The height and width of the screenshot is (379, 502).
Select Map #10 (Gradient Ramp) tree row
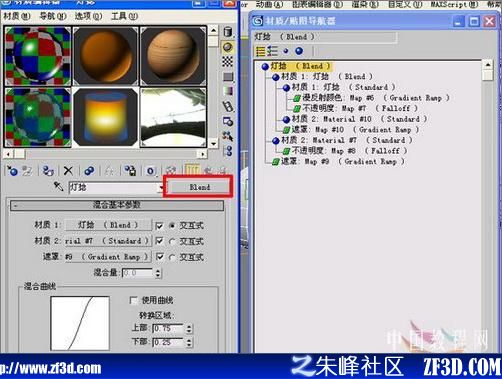click(351, 130)
